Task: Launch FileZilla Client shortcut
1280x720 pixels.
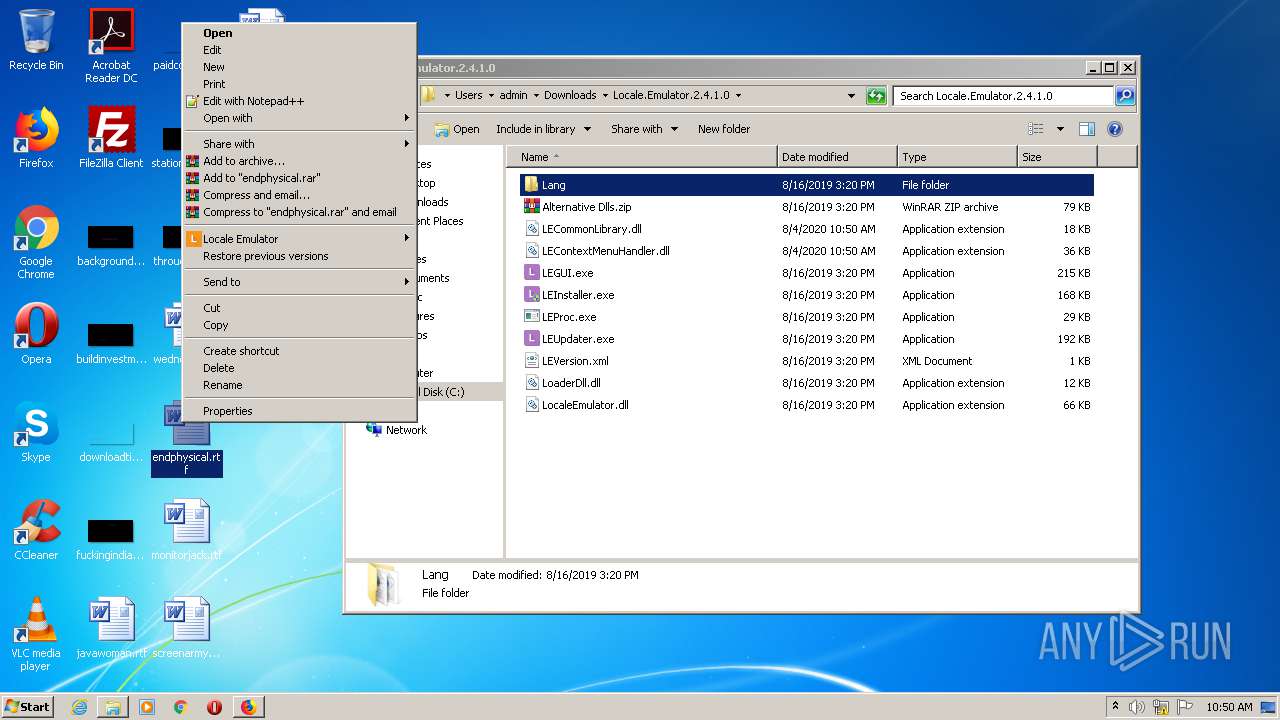Action: [x=111, y=138]
